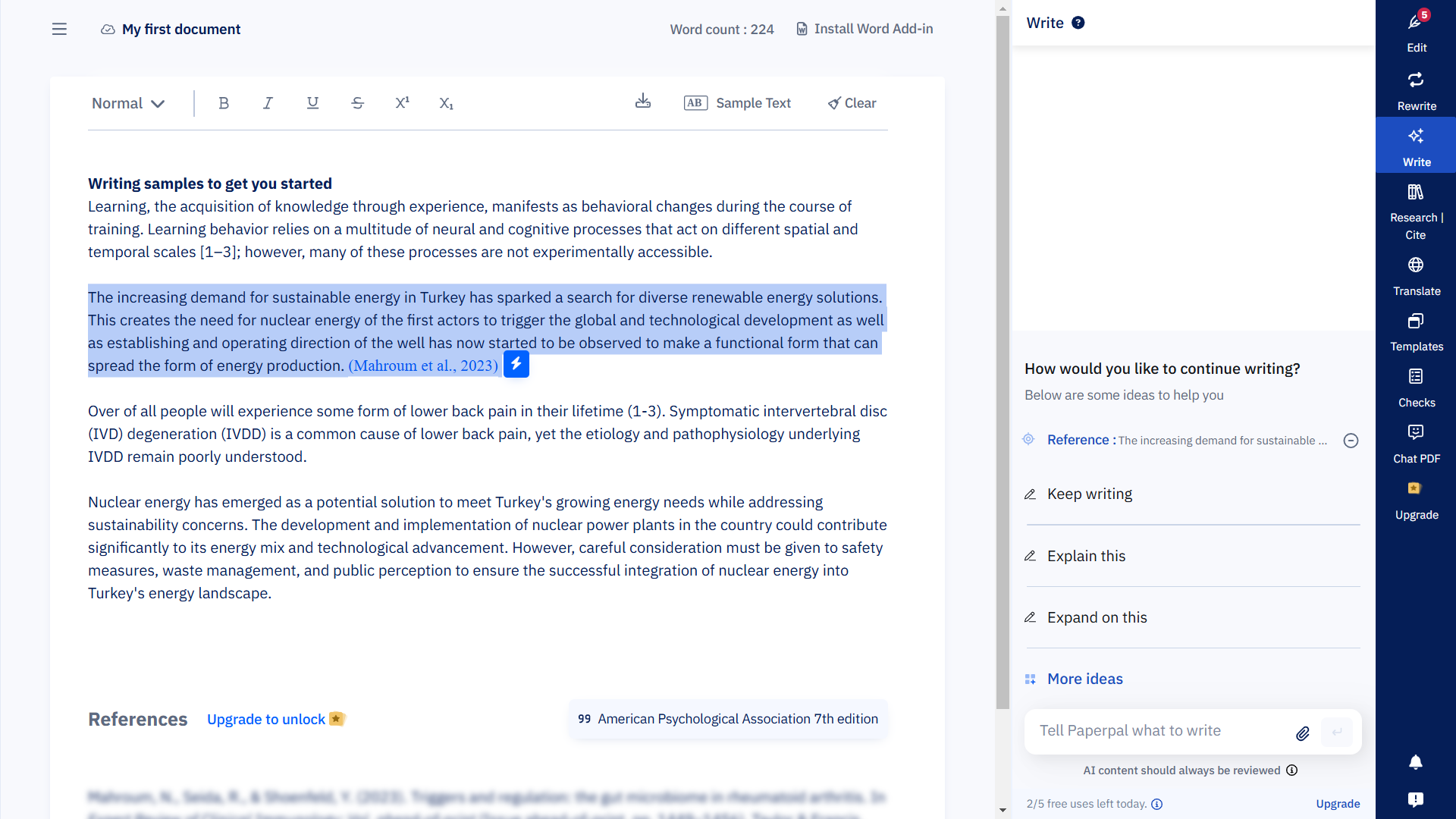Image resolution: width=1456 pixels, height=819 pixels.
Task: Open citation style American Psychological Association selector
Action: [727, 719]
